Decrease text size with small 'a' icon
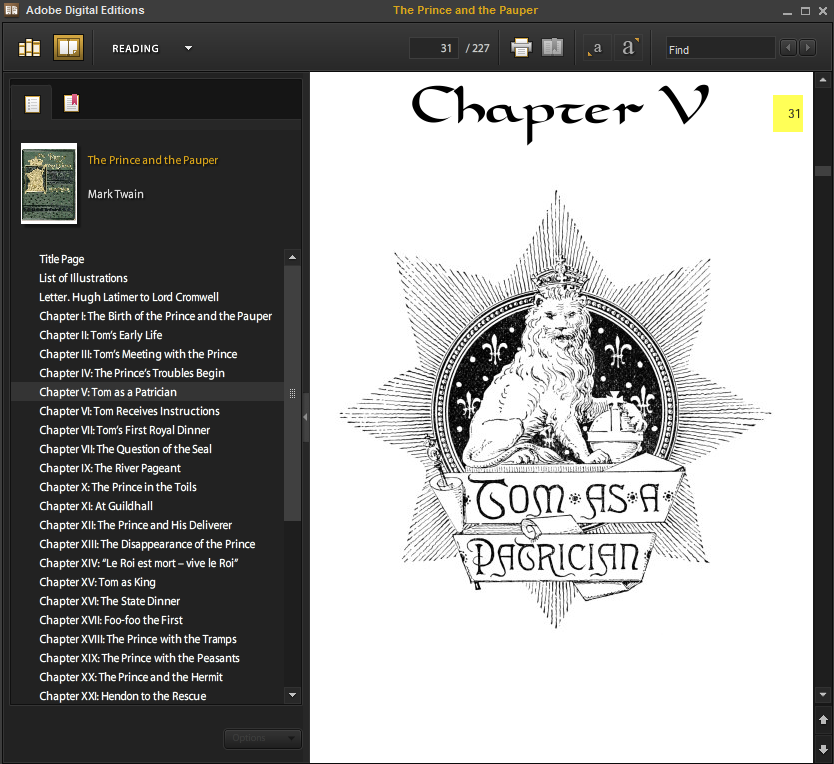 click(x=597, y=48)
